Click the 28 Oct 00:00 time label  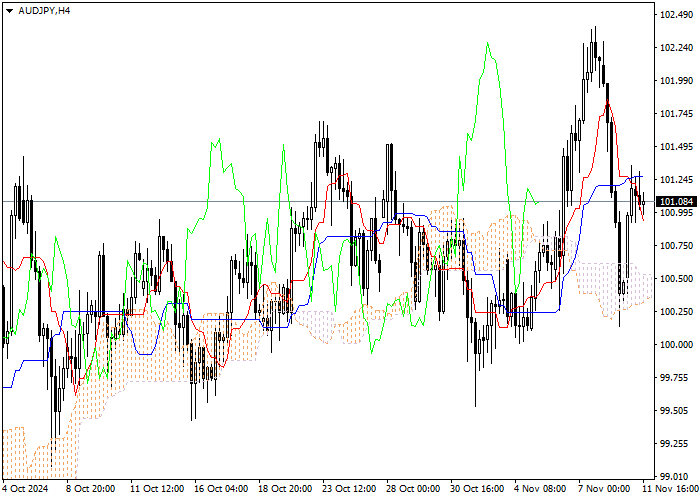tap(413, 489)
